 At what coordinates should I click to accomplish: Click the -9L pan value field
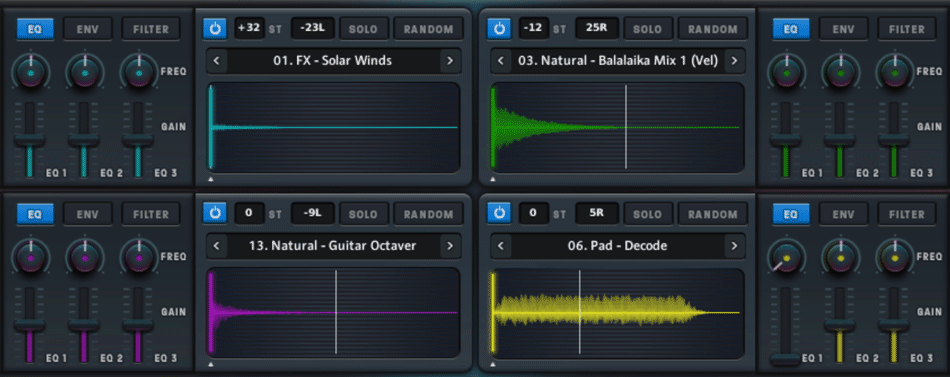coord(313,214)
